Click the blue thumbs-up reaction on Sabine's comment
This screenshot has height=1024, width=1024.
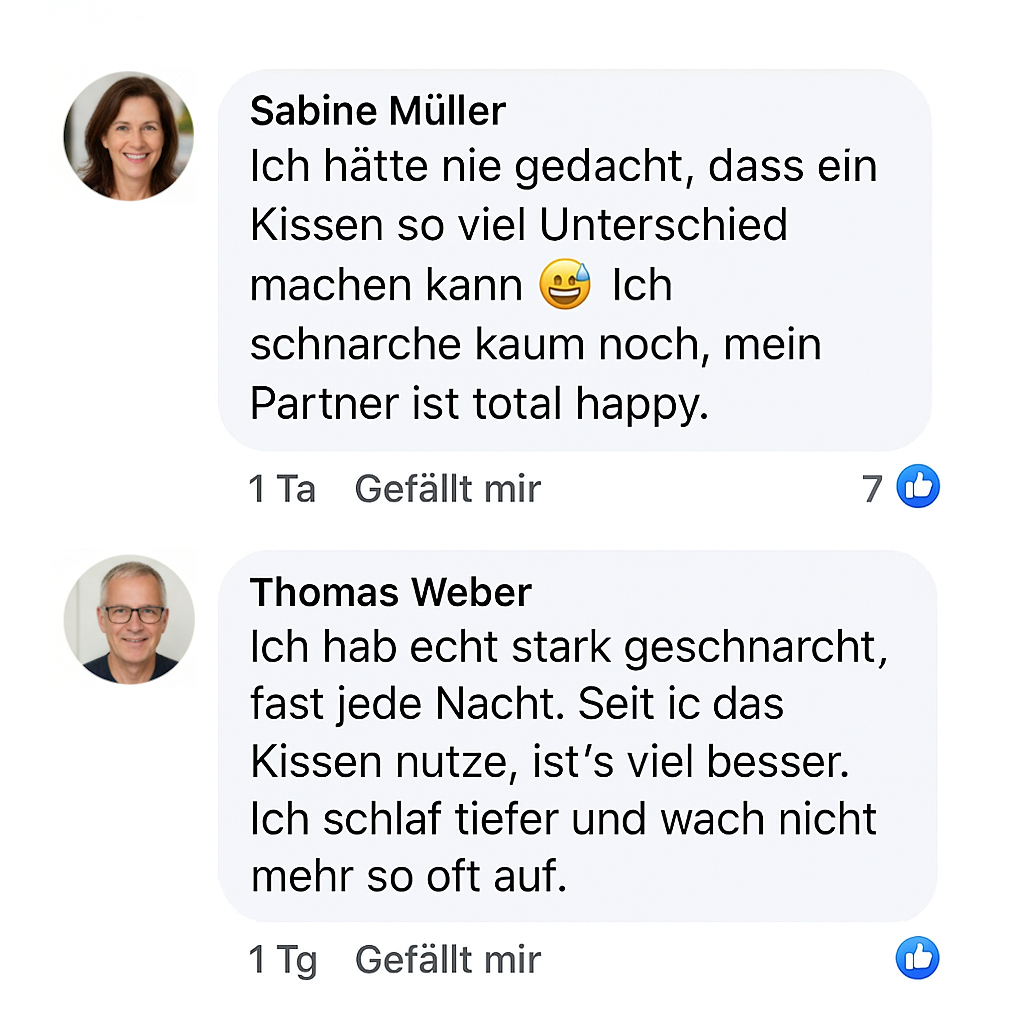(917, 486)
